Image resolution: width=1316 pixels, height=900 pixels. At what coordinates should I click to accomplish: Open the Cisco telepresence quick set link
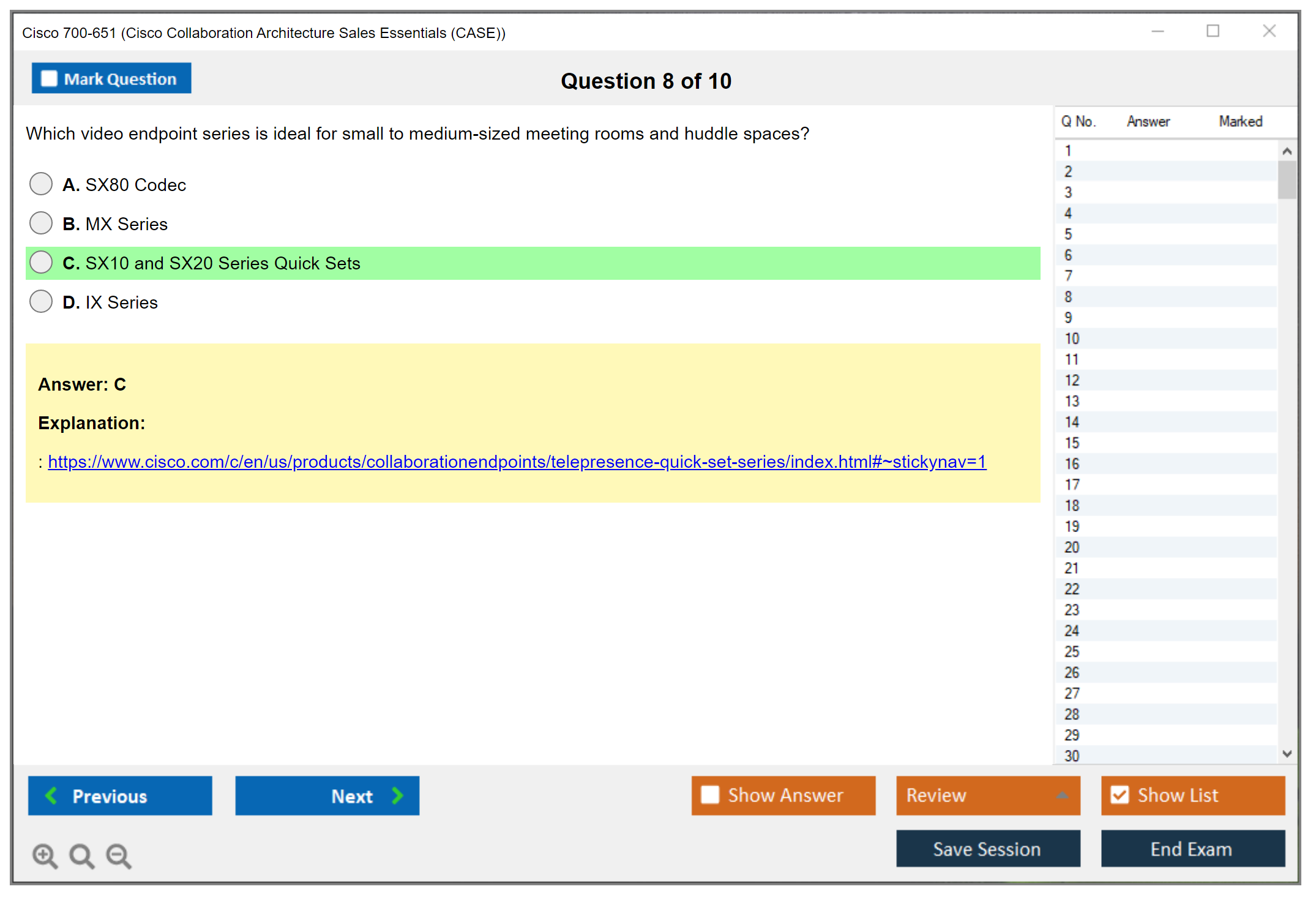pos(517,462)
